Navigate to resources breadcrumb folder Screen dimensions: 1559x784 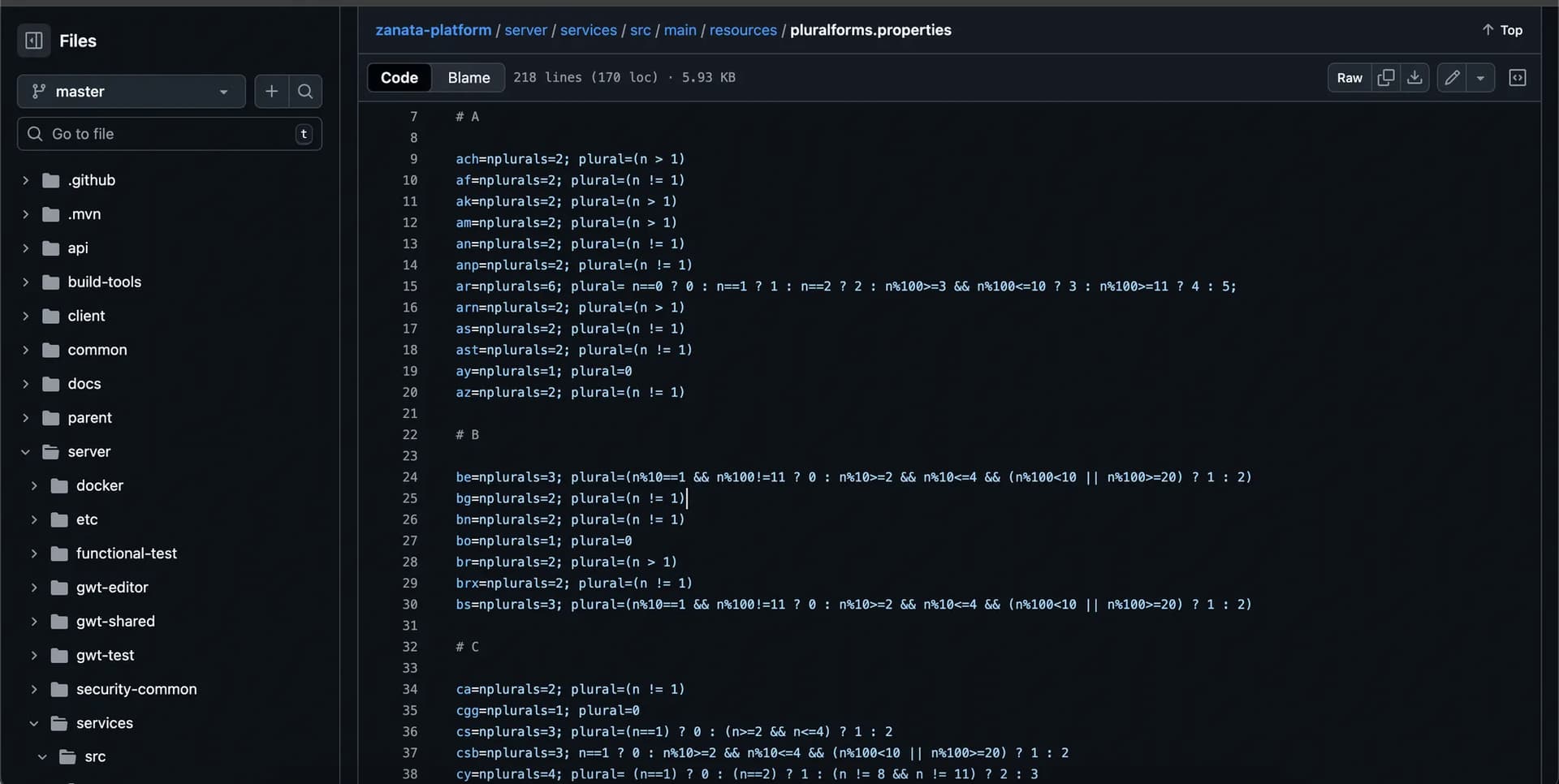coord(742,30)
